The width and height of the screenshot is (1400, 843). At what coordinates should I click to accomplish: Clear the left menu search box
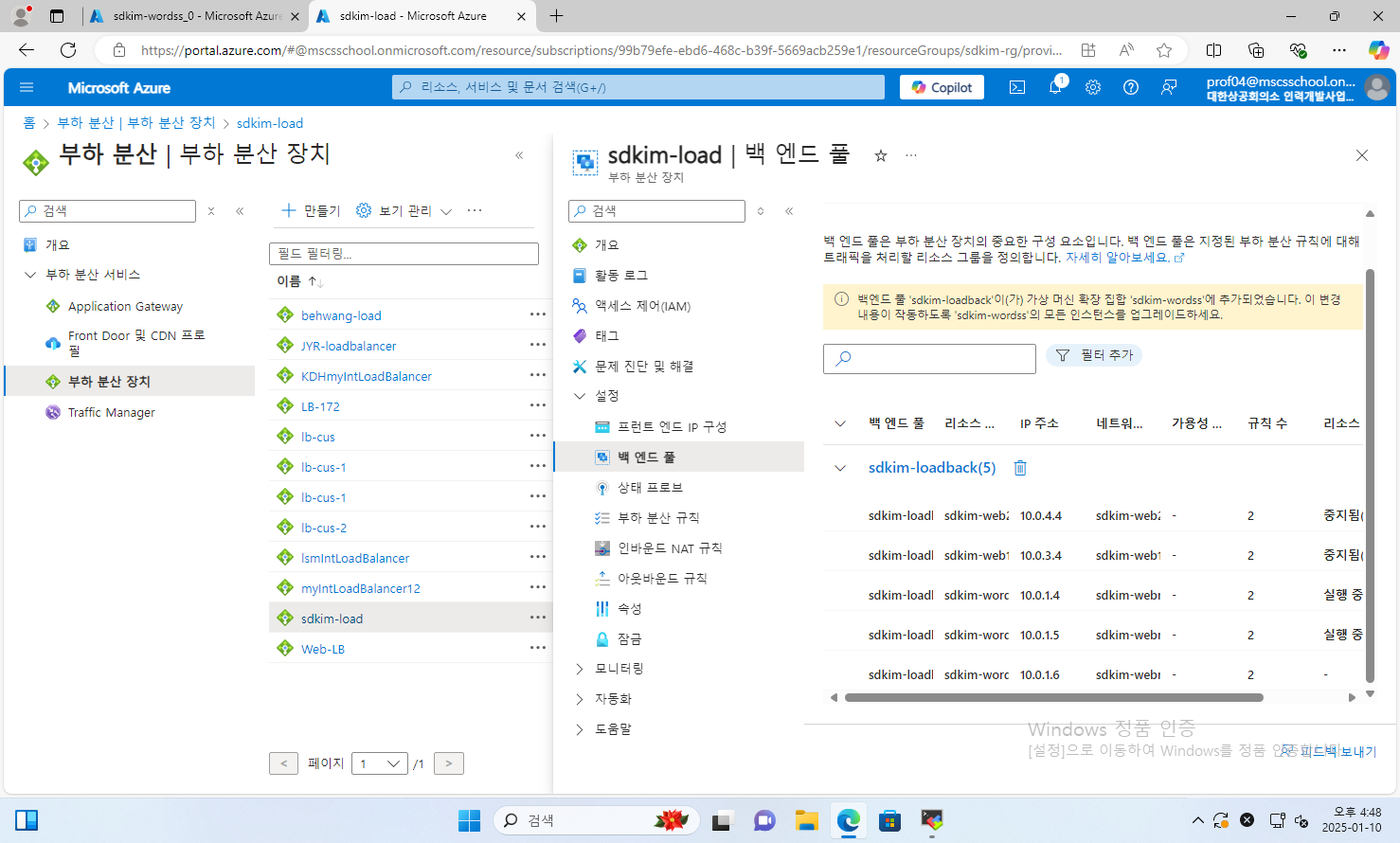pyautogui.click(x=211, y=211)
